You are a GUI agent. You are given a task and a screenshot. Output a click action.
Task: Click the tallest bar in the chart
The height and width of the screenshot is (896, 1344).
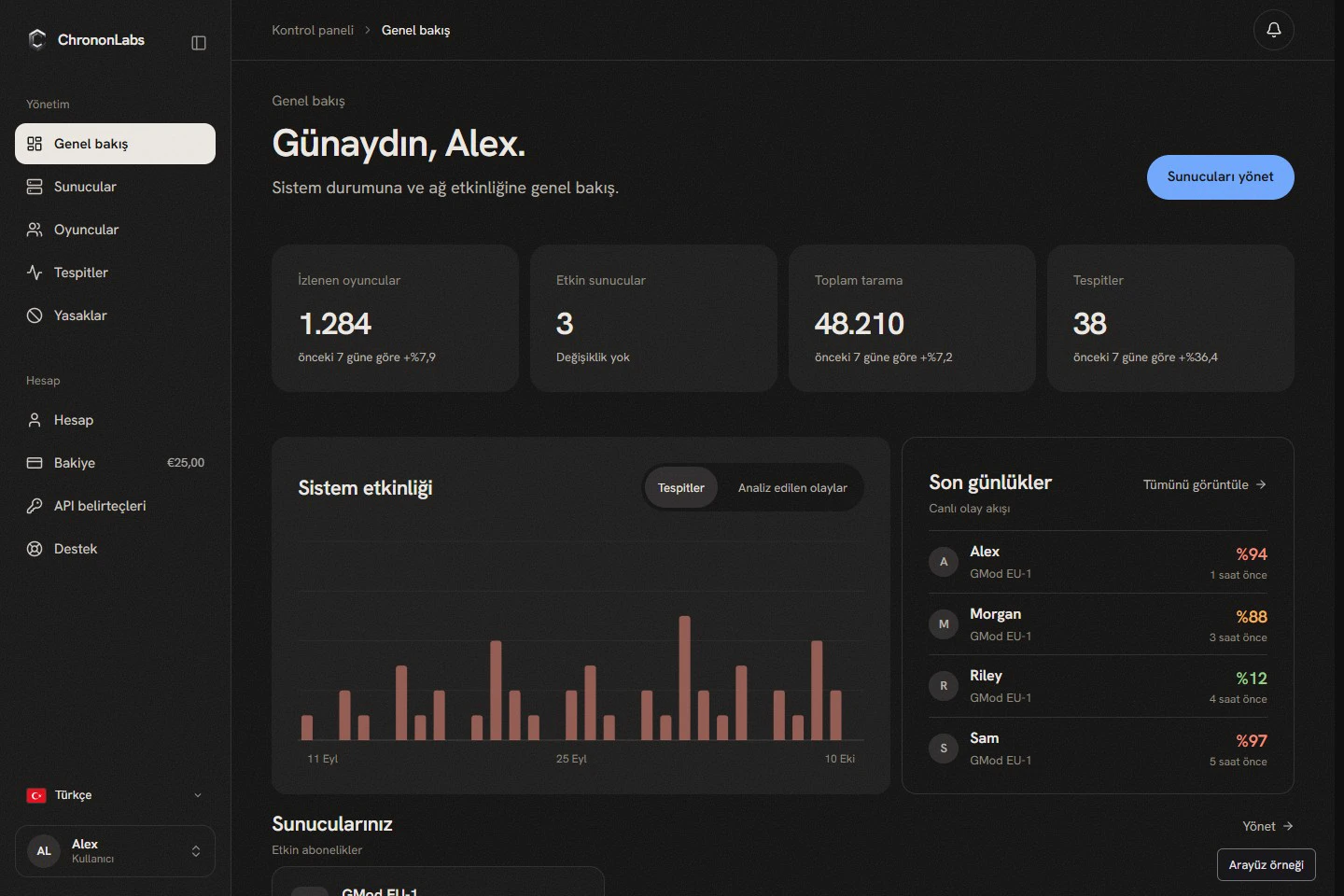pos(685,678)
